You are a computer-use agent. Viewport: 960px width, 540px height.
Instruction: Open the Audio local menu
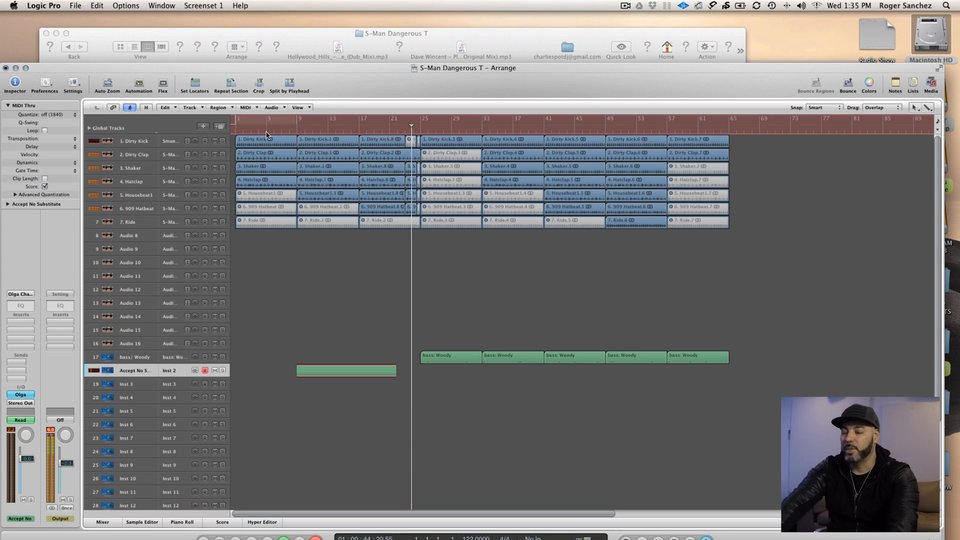click(x=274, y=107)
